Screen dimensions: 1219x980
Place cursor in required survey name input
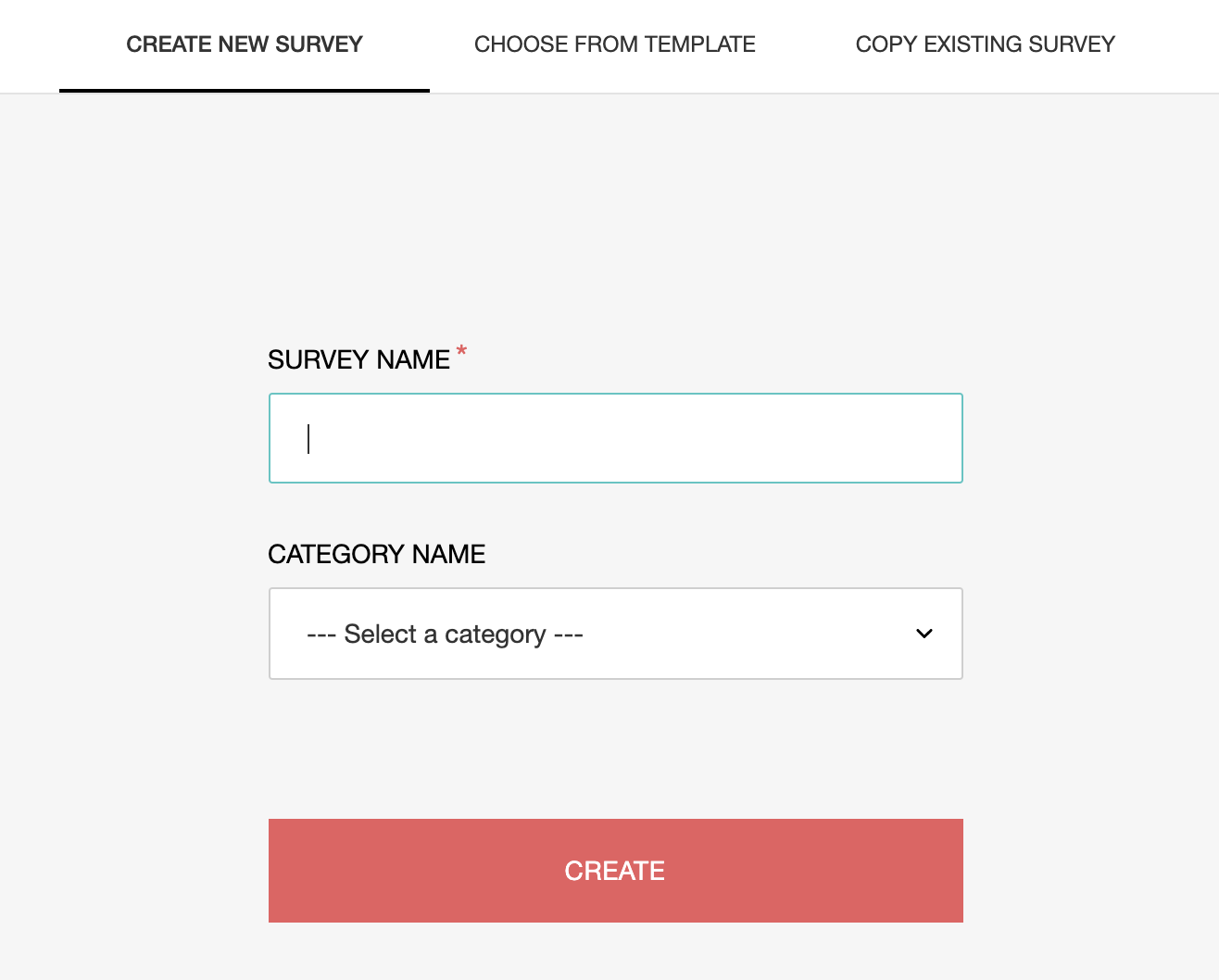615,438
